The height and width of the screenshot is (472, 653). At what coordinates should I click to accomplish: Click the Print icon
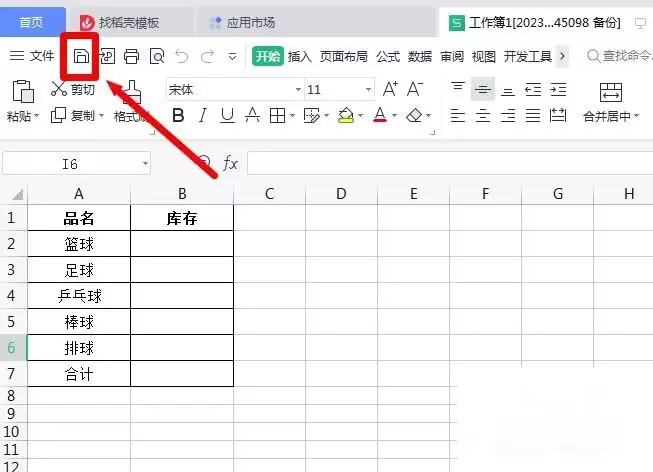132,56
